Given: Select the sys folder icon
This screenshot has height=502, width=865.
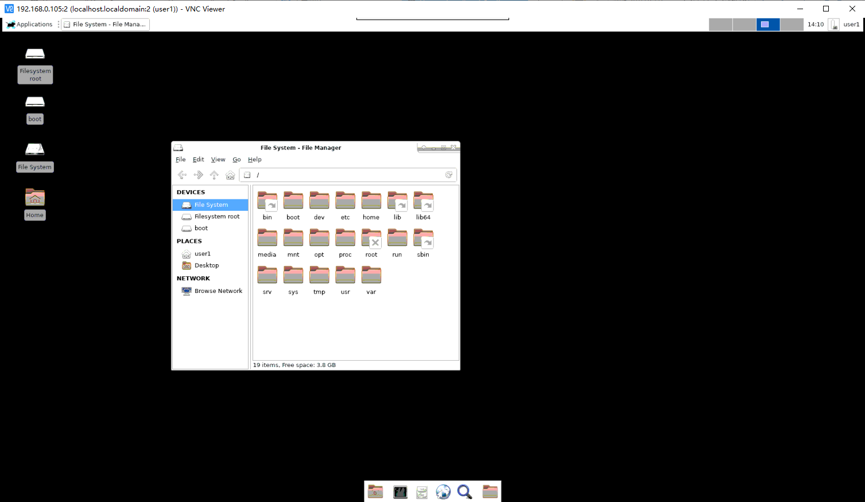Looking at the screenshot, I should pos(293,275).
